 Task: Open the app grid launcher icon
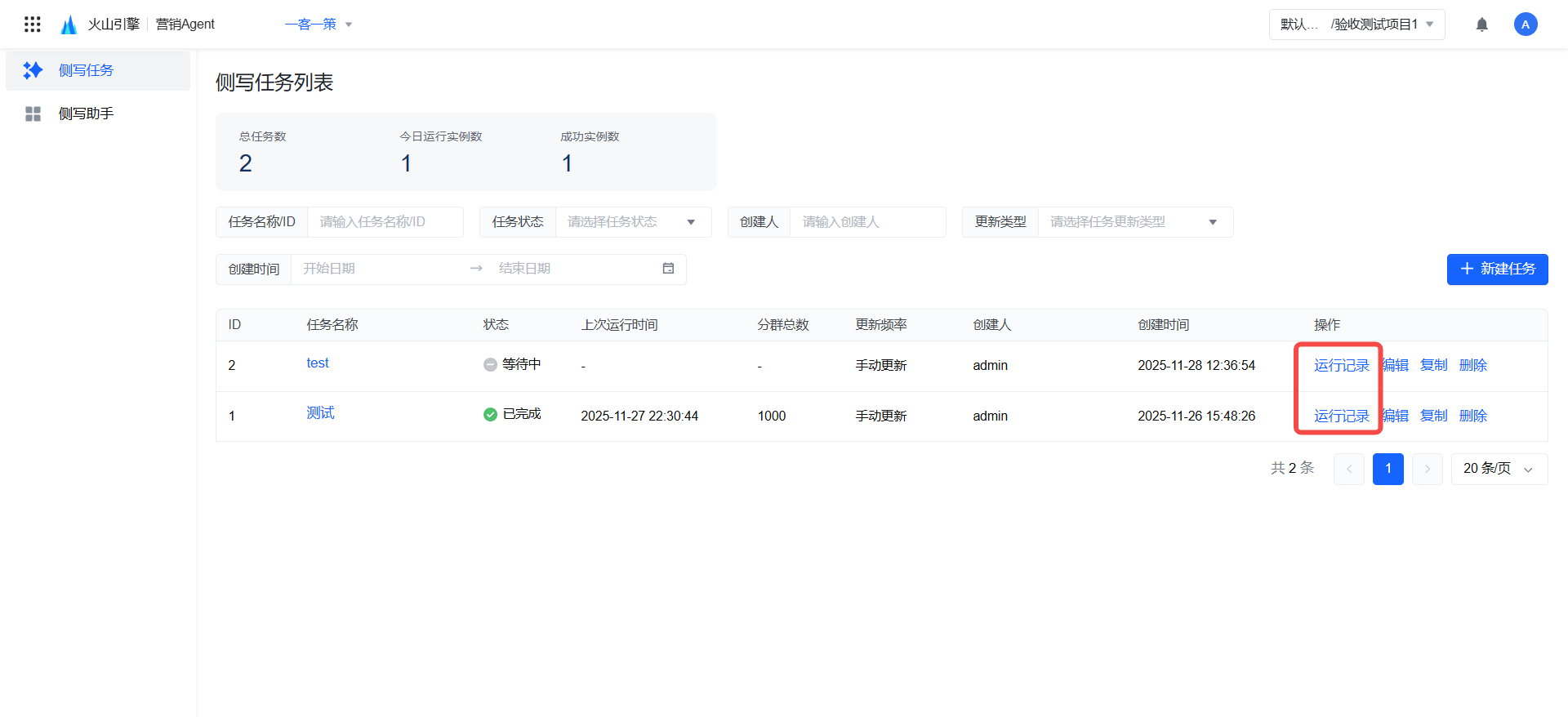click(x=33, y=24)
